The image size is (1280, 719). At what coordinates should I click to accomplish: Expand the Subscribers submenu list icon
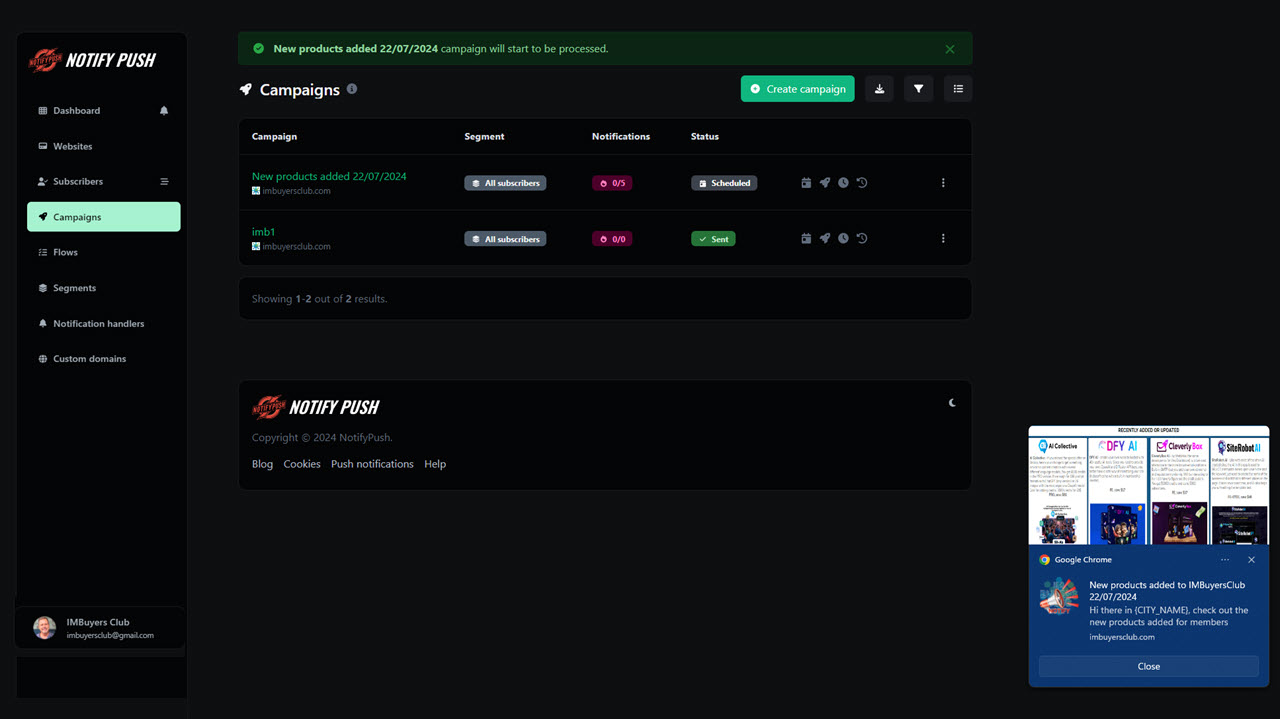click(x=164, y=182)
